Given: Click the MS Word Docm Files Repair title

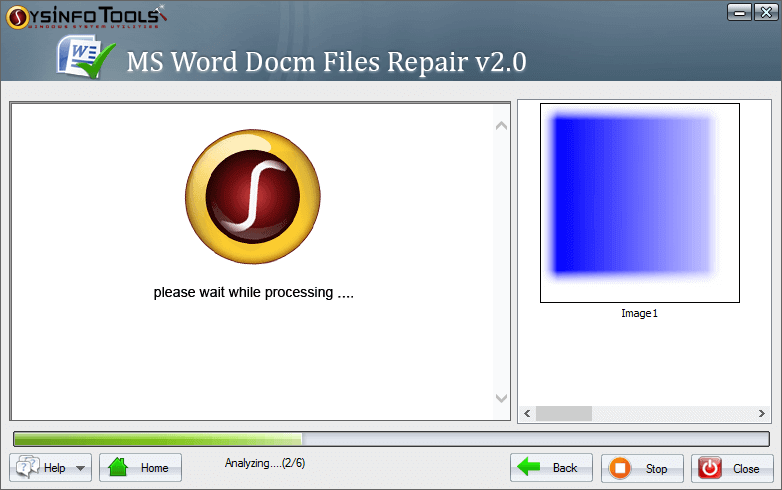Looking at the screenshot, I should click(326, 62).
